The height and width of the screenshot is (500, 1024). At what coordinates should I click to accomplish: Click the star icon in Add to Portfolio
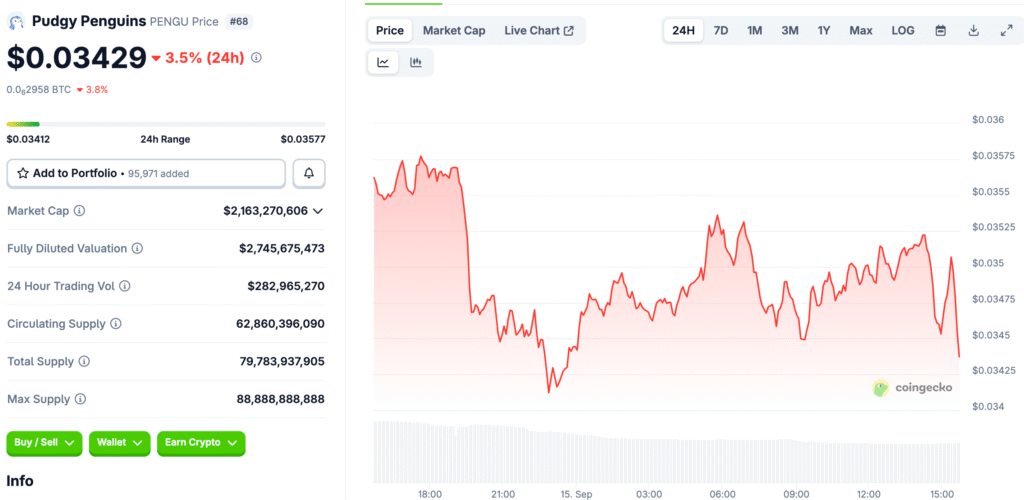point(23,174)
